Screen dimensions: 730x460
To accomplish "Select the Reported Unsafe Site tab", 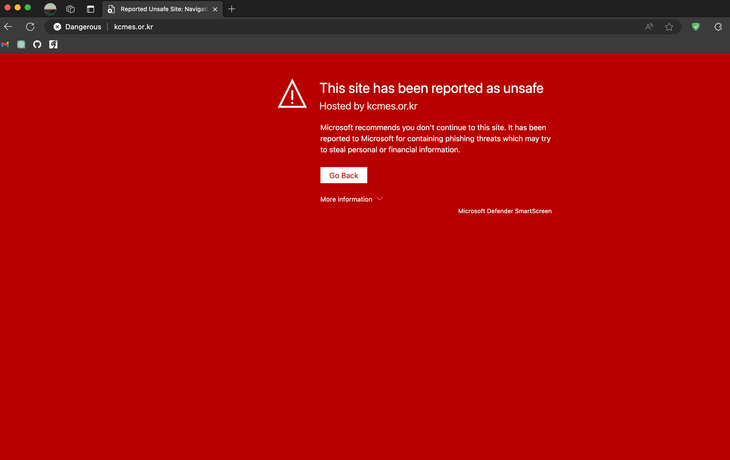I will click(x=162, y=9).
